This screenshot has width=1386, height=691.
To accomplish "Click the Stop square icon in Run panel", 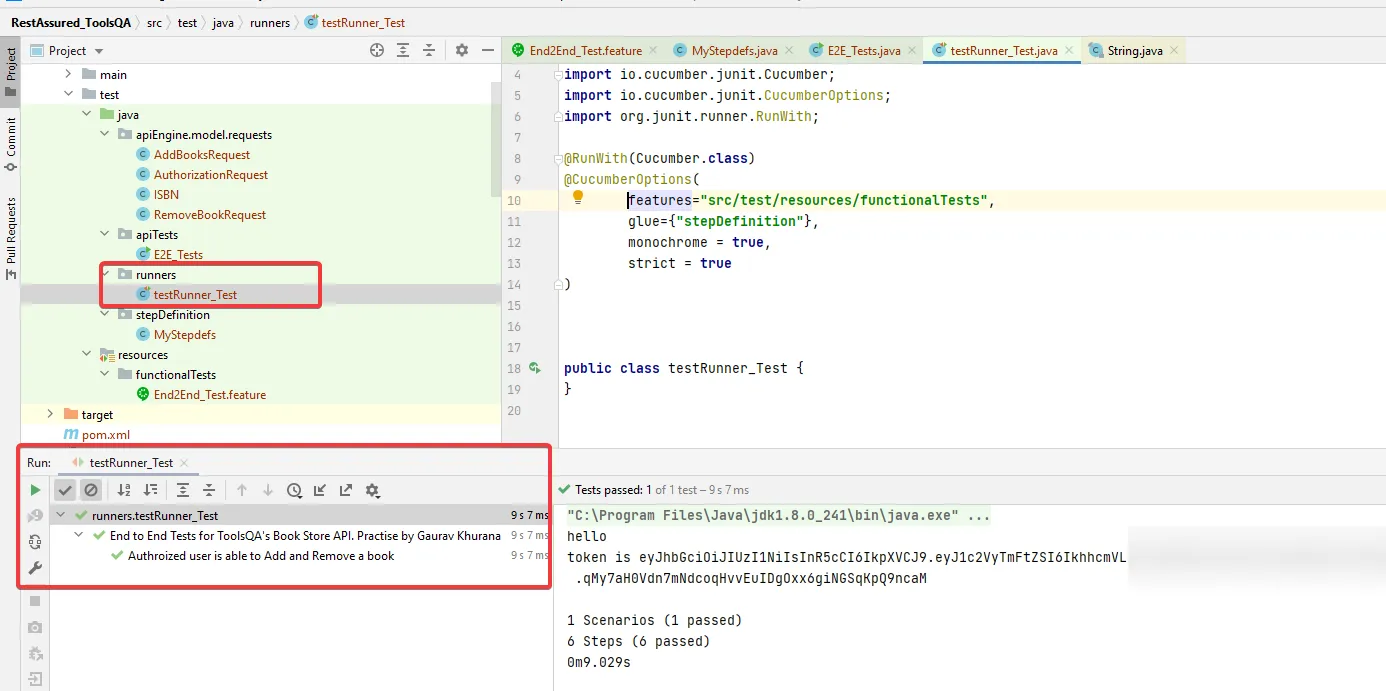I will click(x=35, y=601).
